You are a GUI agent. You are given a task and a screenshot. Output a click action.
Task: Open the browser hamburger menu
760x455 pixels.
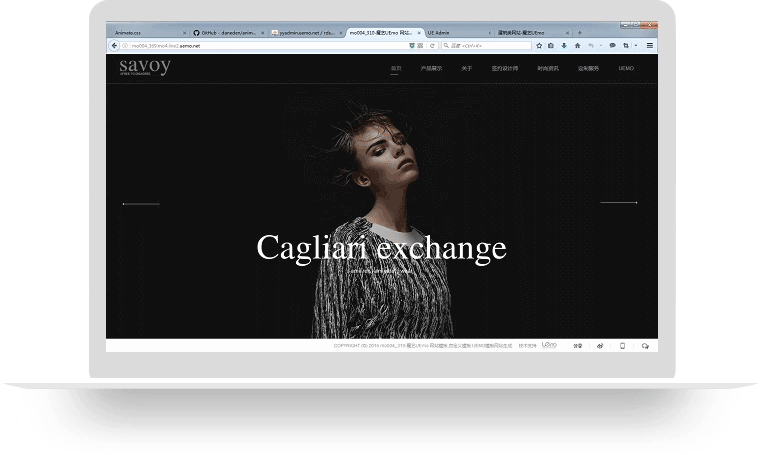[x=649, y=46]
